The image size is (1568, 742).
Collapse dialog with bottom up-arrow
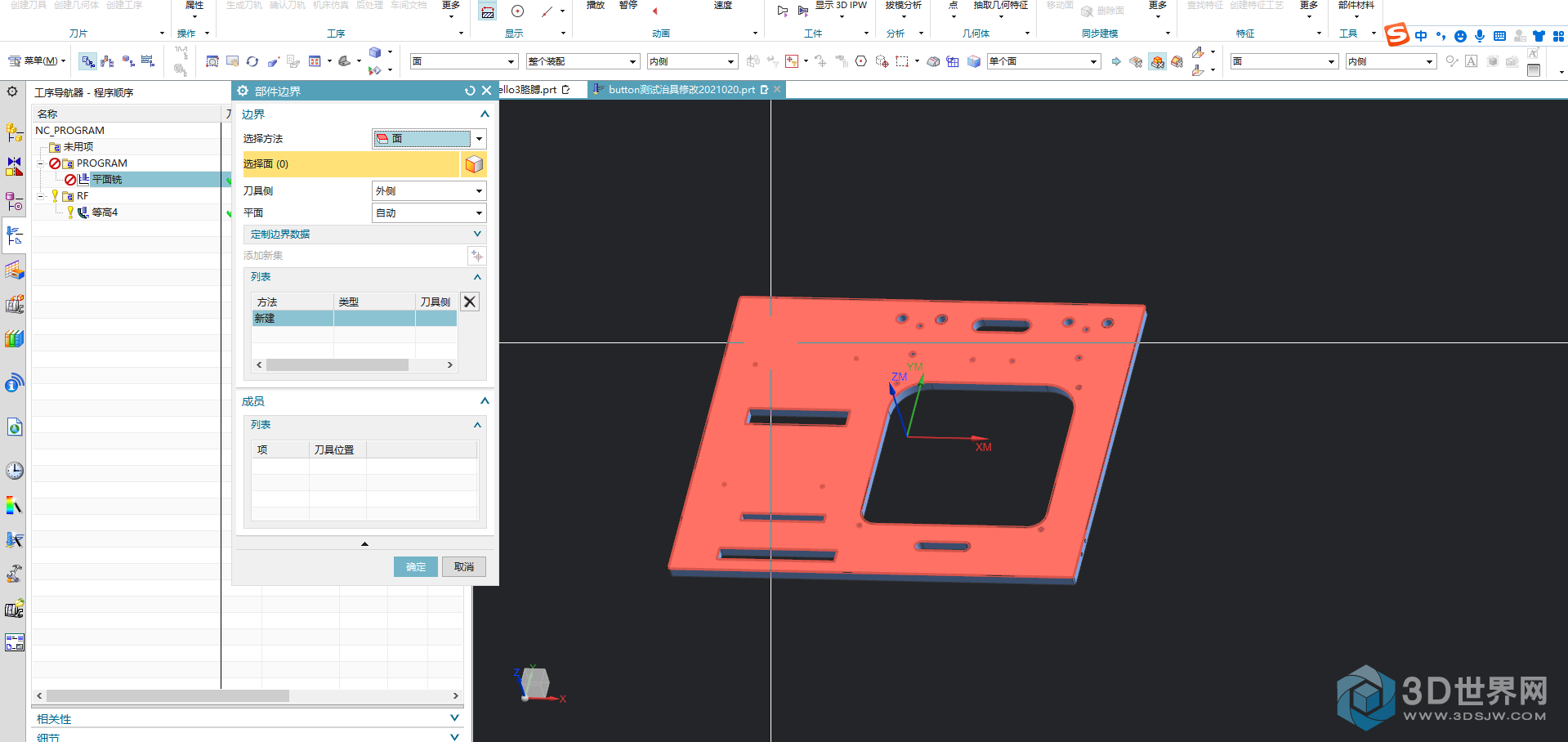[x=364, y=543]
